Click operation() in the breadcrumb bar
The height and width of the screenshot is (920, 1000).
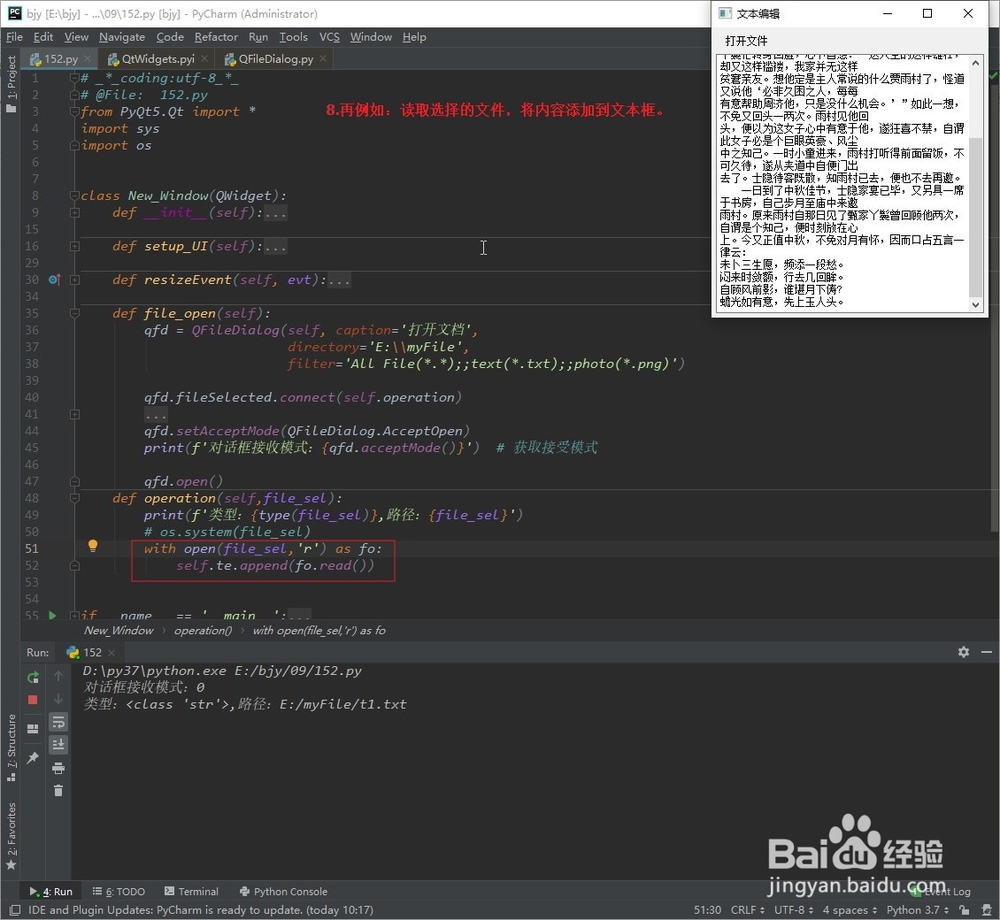click(203, 631)
